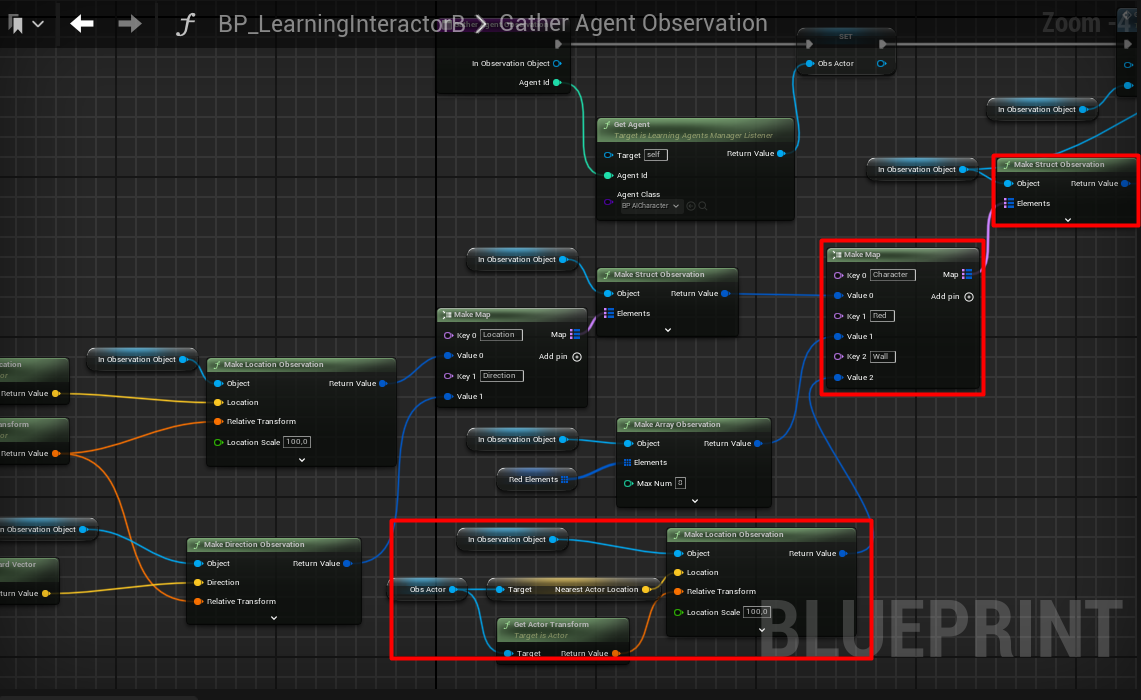Click the Target self field on Get Agent

656,155
